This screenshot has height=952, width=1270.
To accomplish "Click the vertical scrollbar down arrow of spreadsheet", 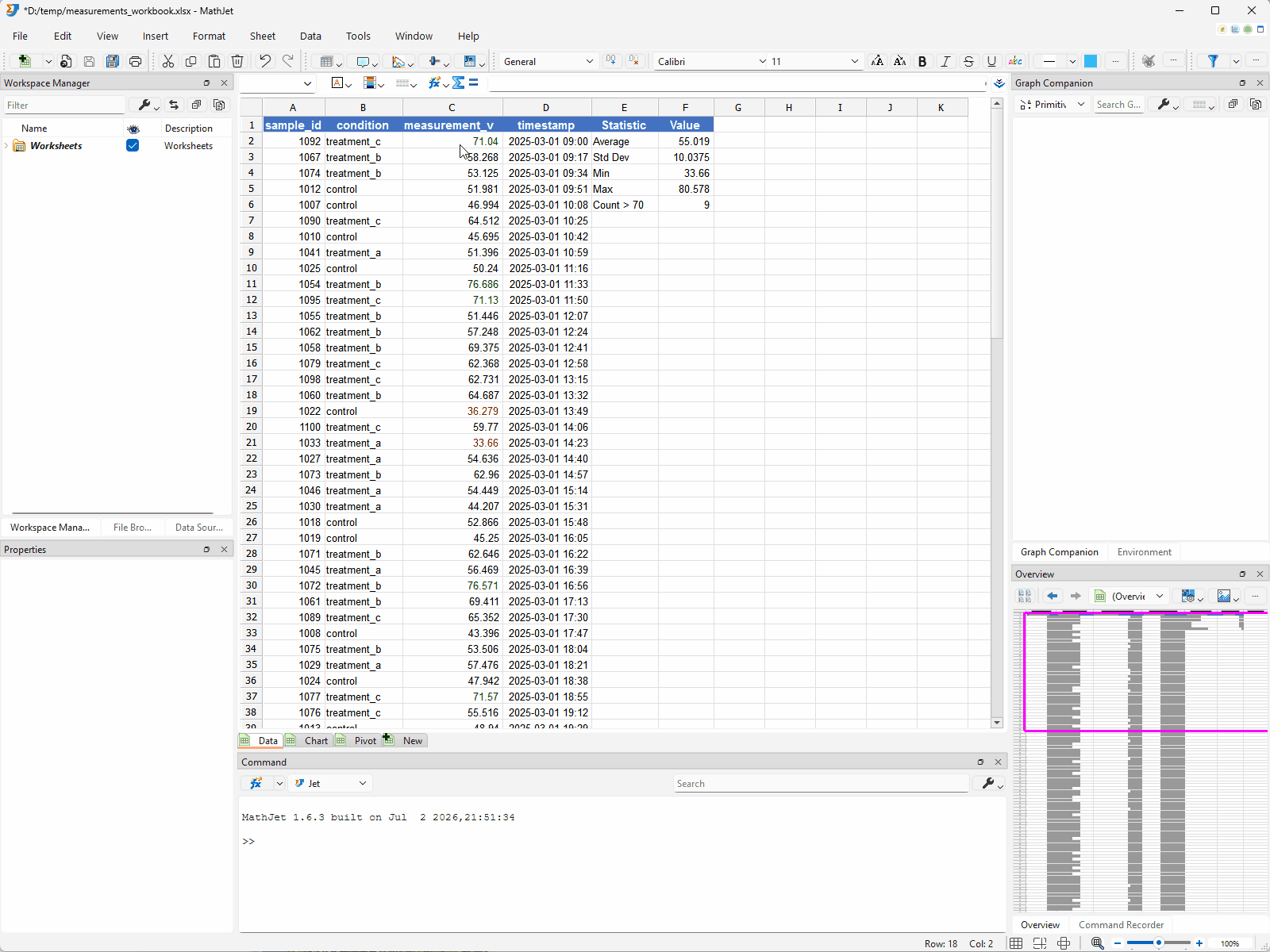I will coord(997,723).
